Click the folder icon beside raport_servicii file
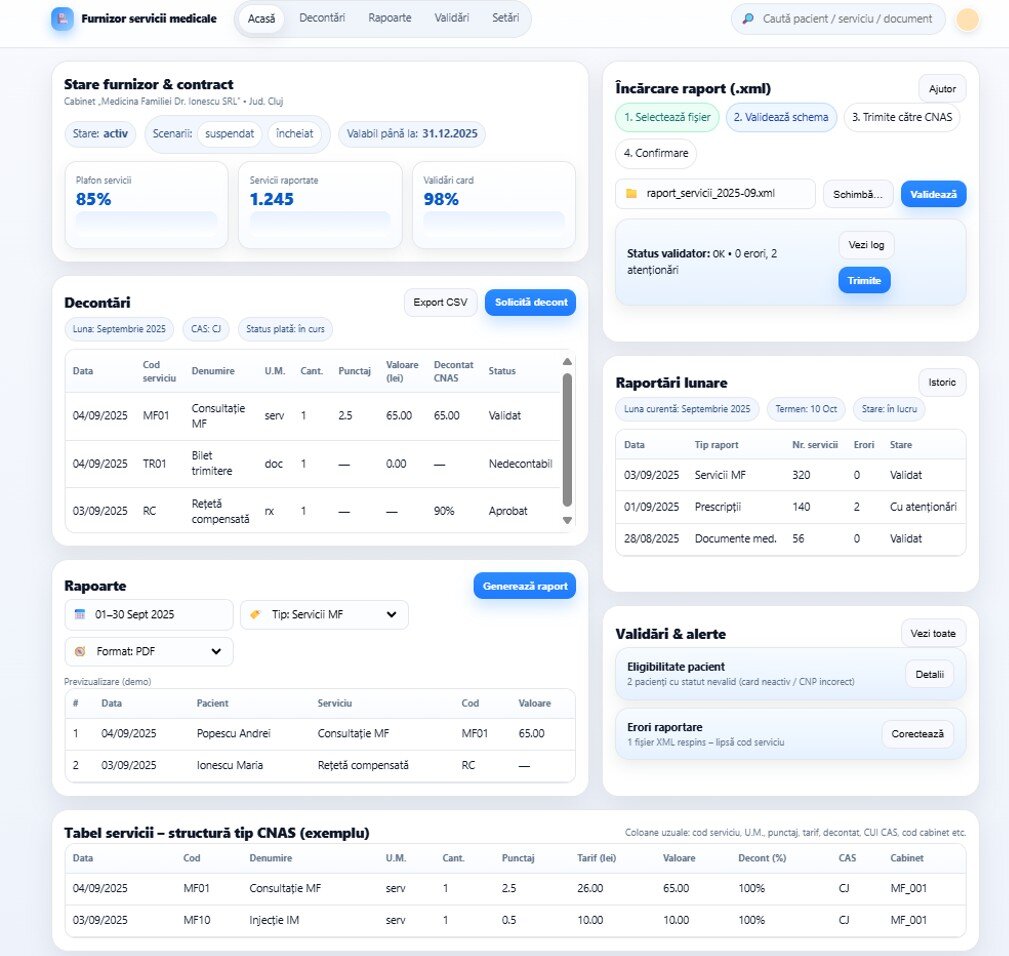 pyautogui.click(x=631, y=193)
